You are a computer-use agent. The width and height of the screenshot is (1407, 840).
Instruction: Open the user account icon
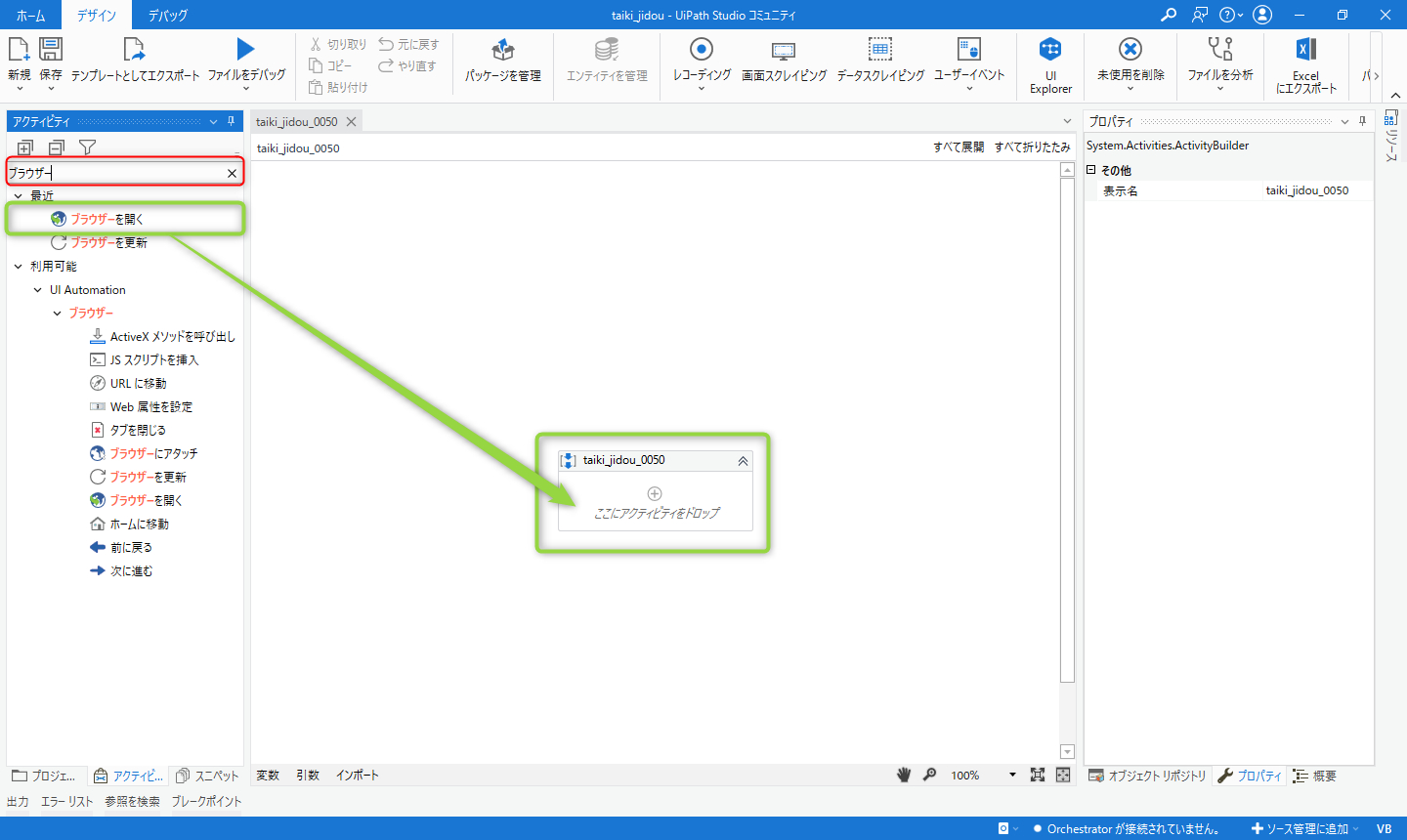coord(1262,15)
